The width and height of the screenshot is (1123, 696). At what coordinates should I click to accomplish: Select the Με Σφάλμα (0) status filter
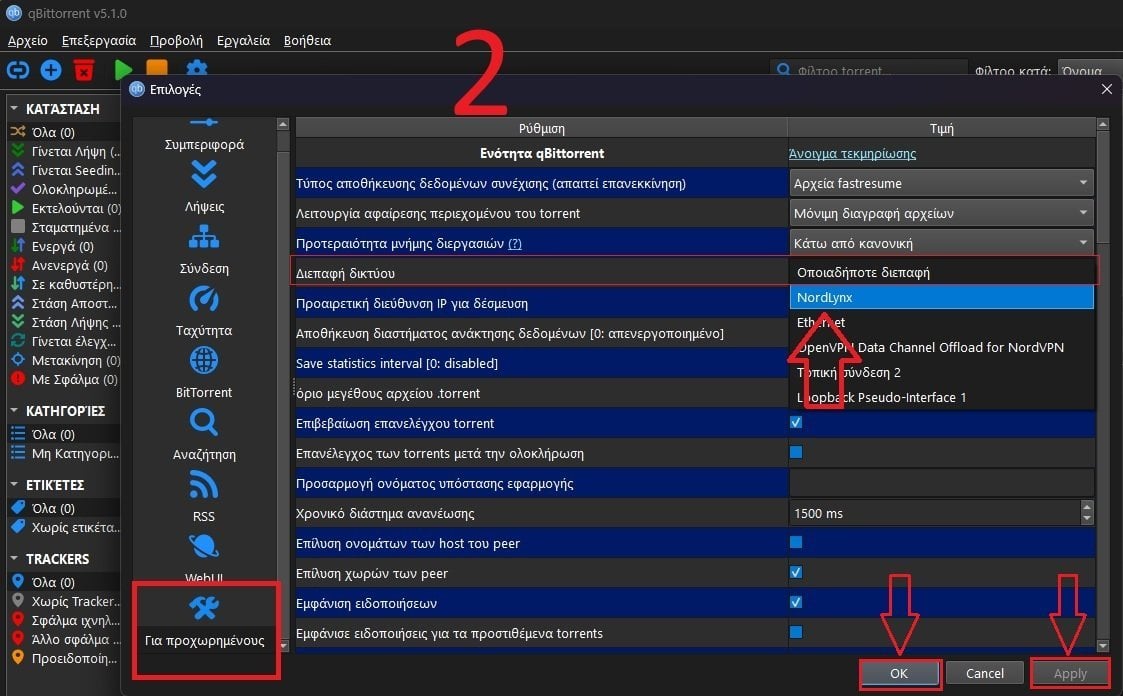tap(64, 380)
